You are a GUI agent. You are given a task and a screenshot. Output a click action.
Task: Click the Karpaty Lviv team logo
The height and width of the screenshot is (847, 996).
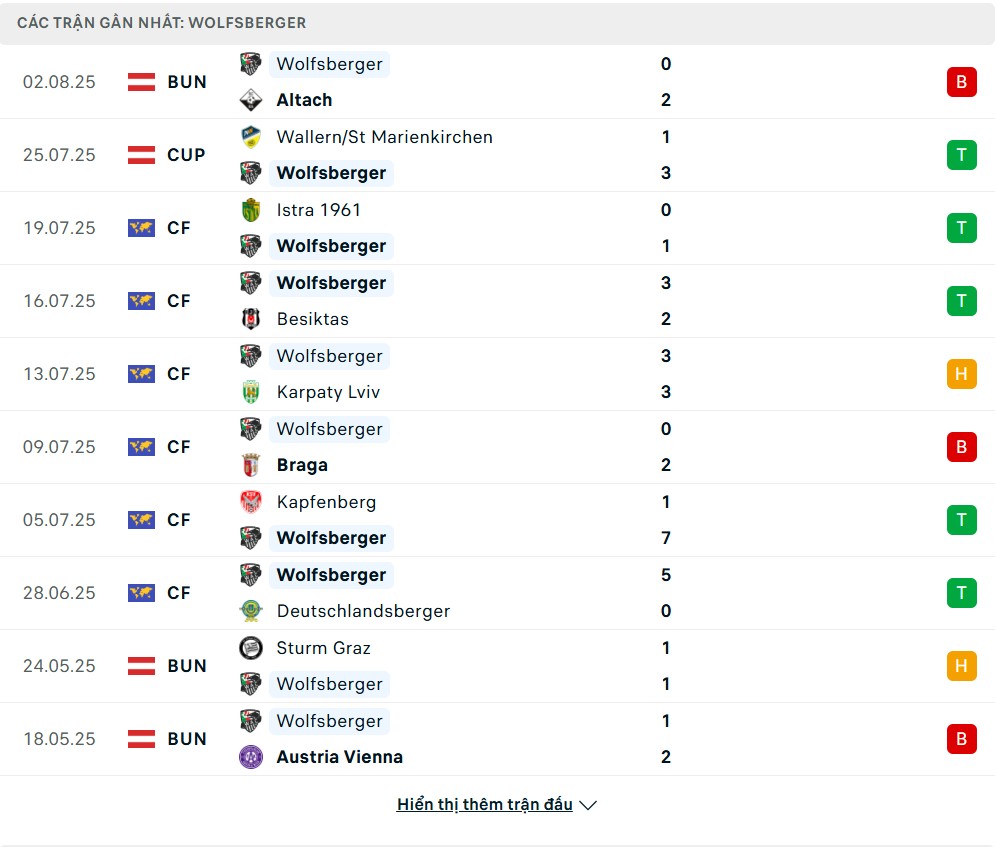250,392
